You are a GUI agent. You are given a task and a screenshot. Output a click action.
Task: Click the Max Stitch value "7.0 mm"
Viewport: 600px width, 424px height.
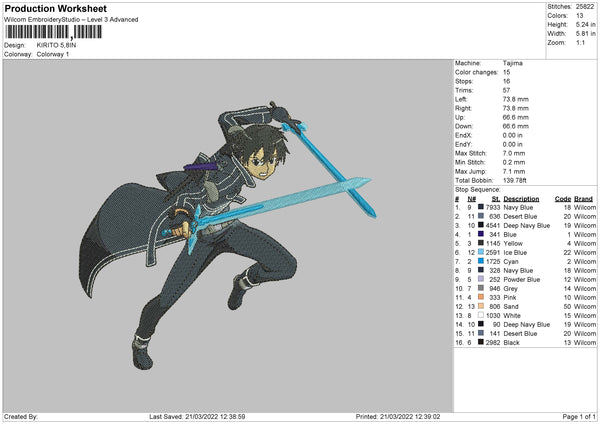(x=514, y=153)
